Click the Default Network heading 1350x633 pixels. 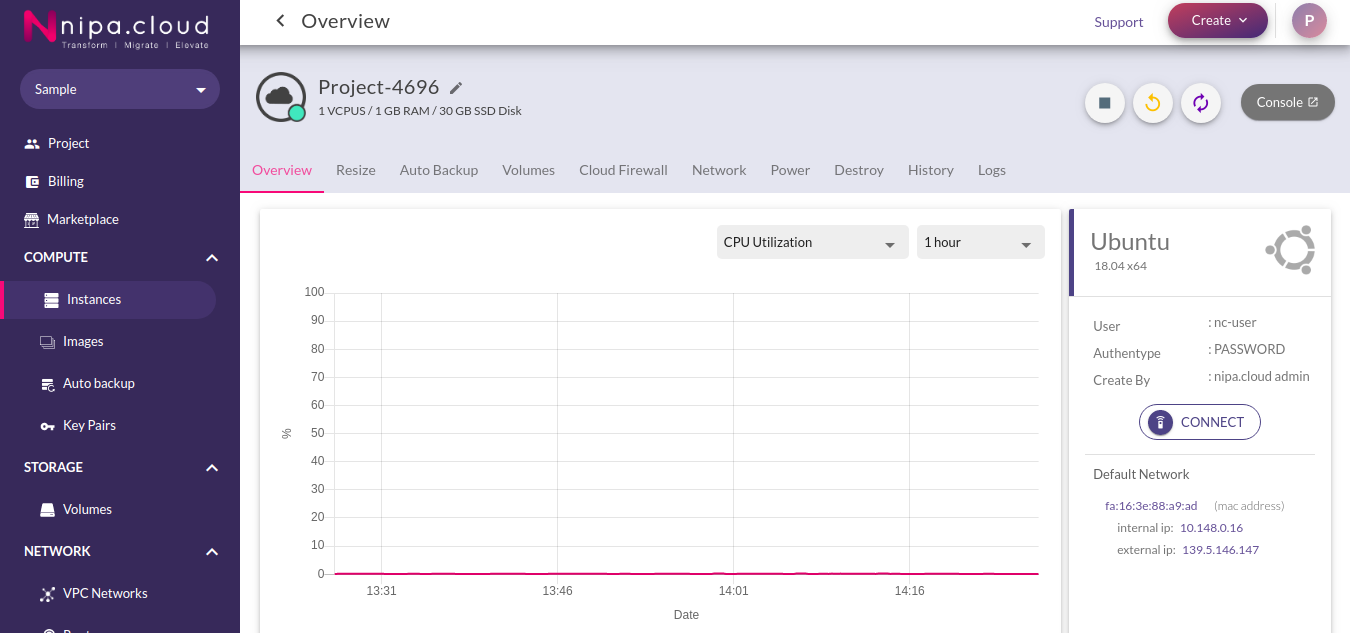tap(1141, 474)
